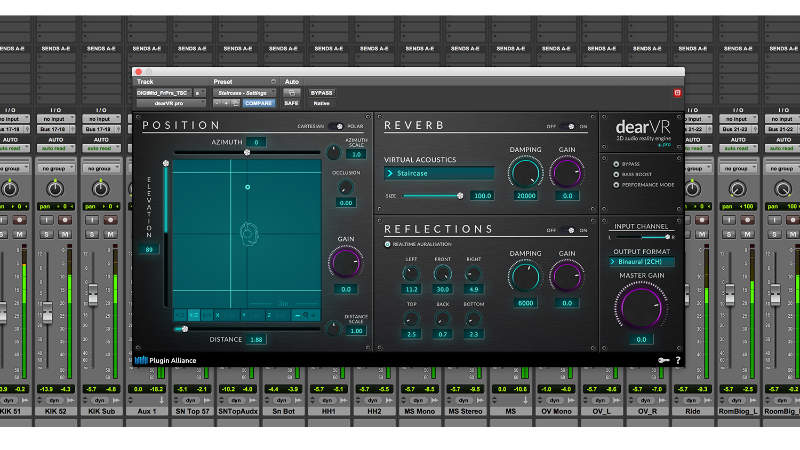Adjust the Occlusion knob
This screenshot has width=800, height=450.
pos(345,187)
